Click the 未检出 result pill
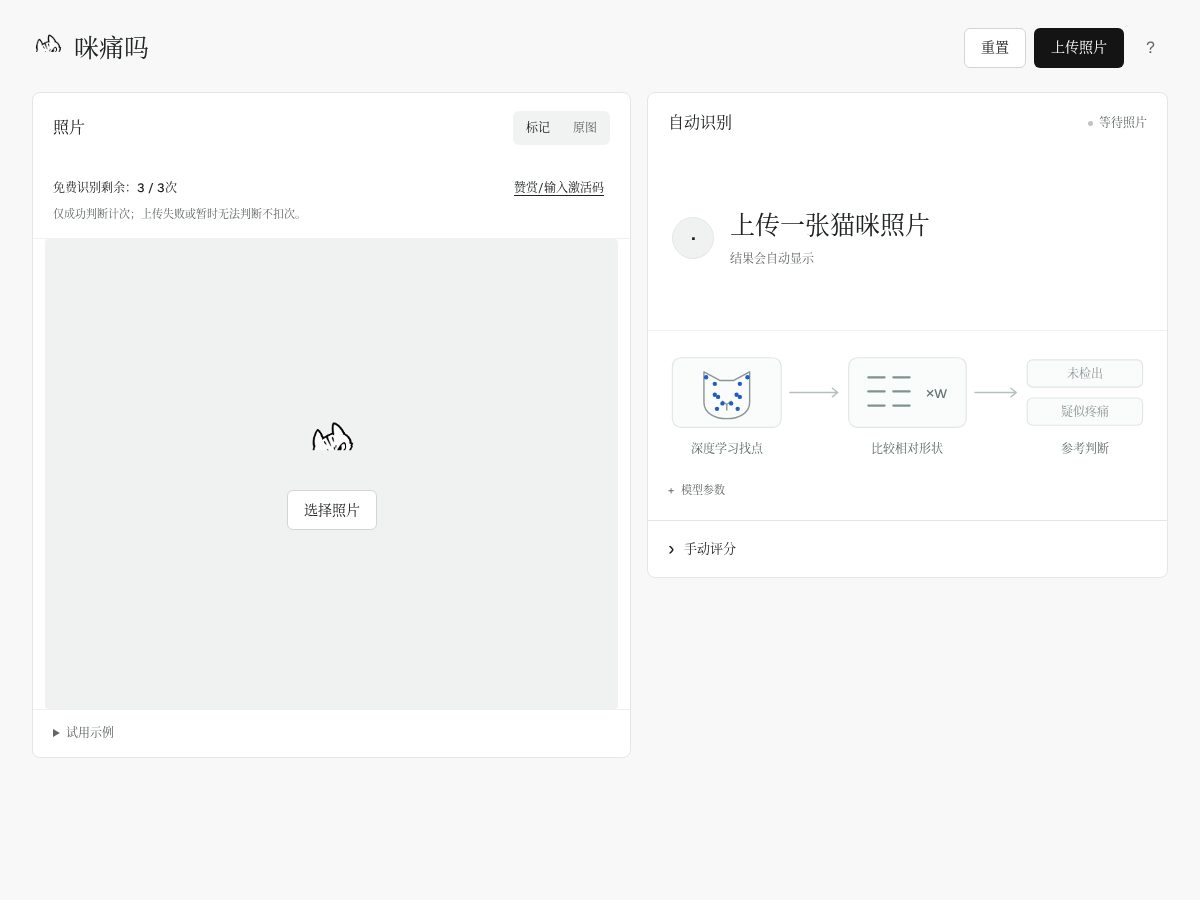Viewport: 1200px width, 900px height. pos(1085,373)
